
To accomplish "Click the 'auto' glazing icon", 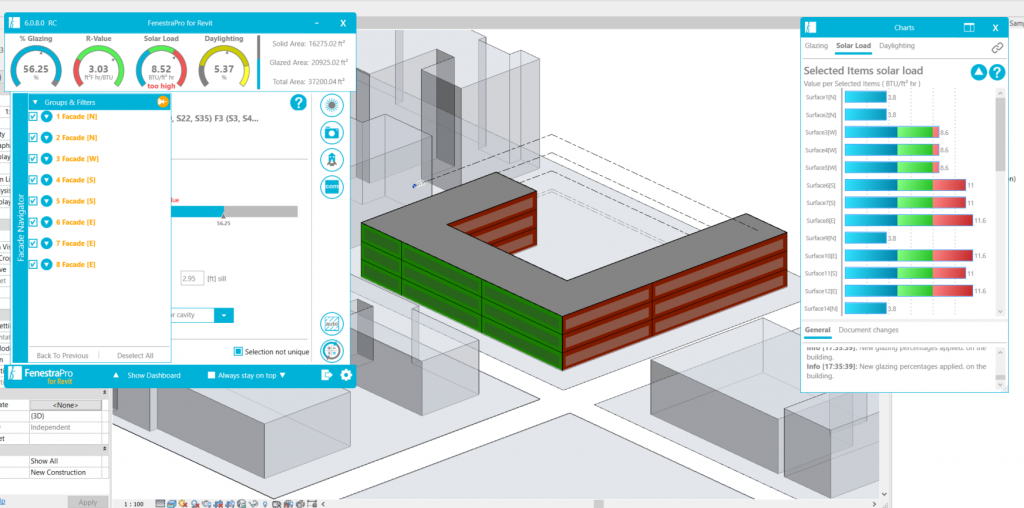I will pos(332,325).
